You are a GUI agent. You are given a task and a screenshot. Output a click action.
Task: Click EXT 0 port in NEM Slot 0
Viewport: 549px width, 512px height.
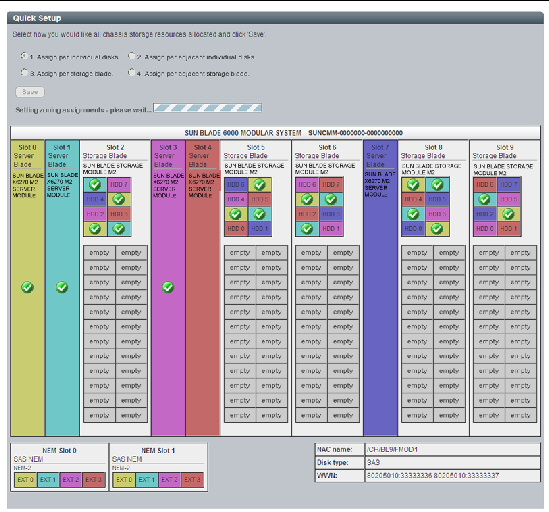(x=26, y=480)
